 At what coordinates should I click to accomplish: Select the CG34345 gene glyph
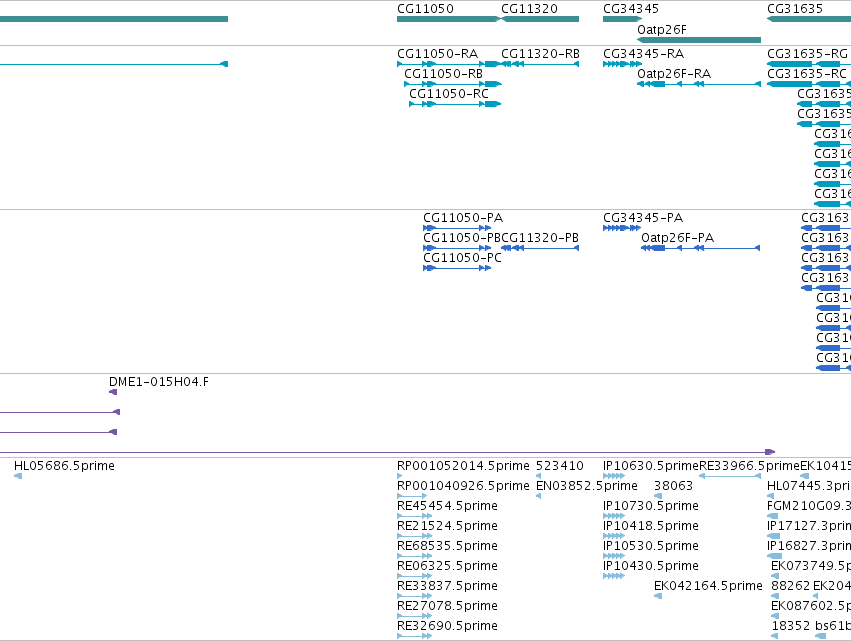click(623, 19)
